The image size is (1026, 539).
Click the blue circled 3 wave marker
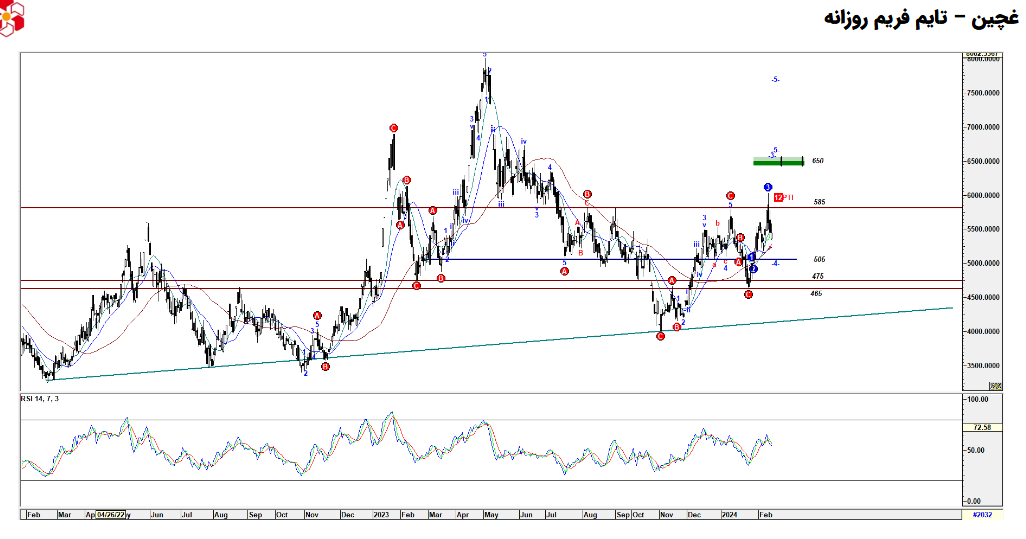(x=768, y=187)
